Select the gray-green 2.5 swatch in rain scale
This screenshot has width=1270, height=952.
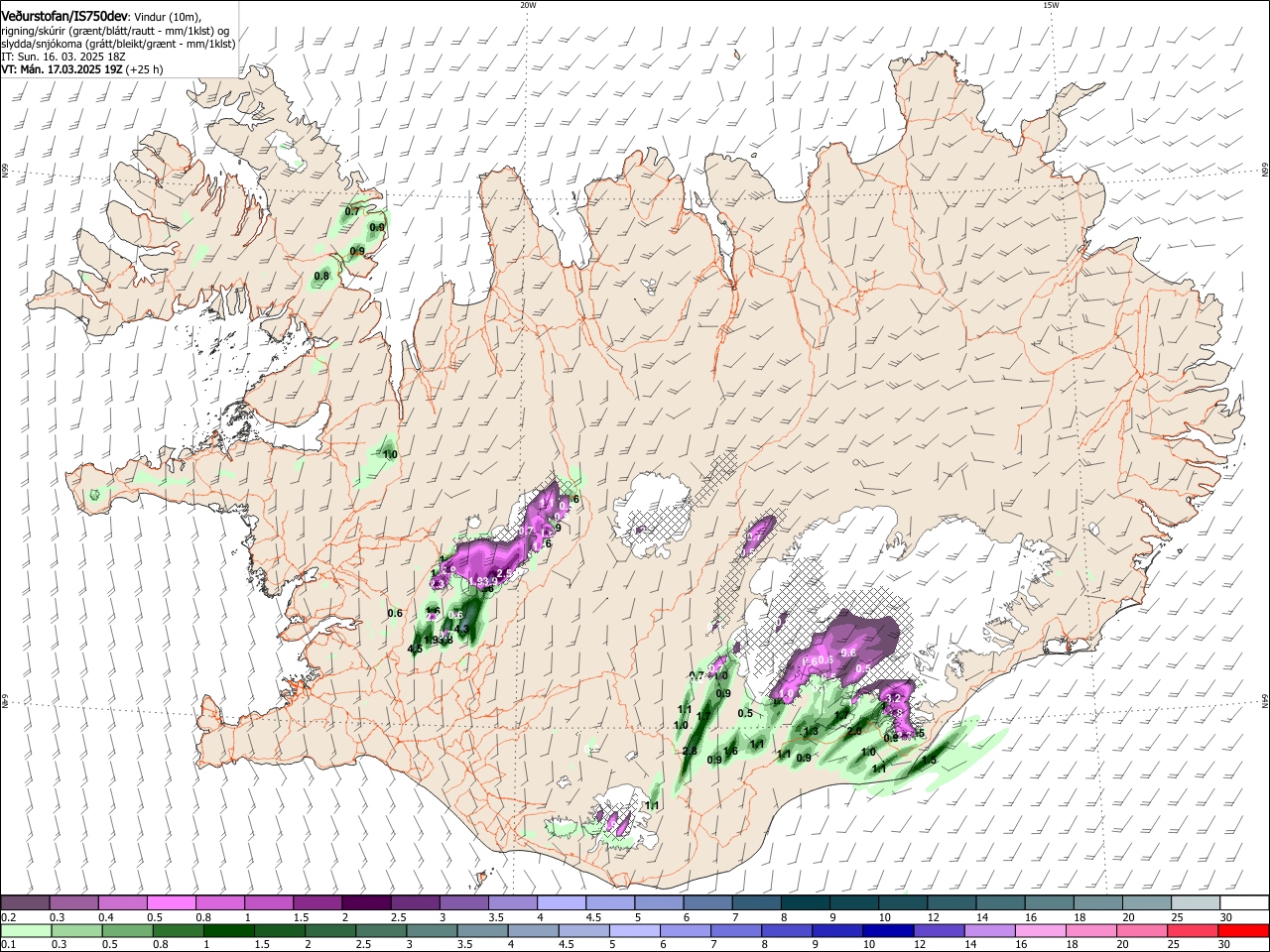click(x=382, y=930)
